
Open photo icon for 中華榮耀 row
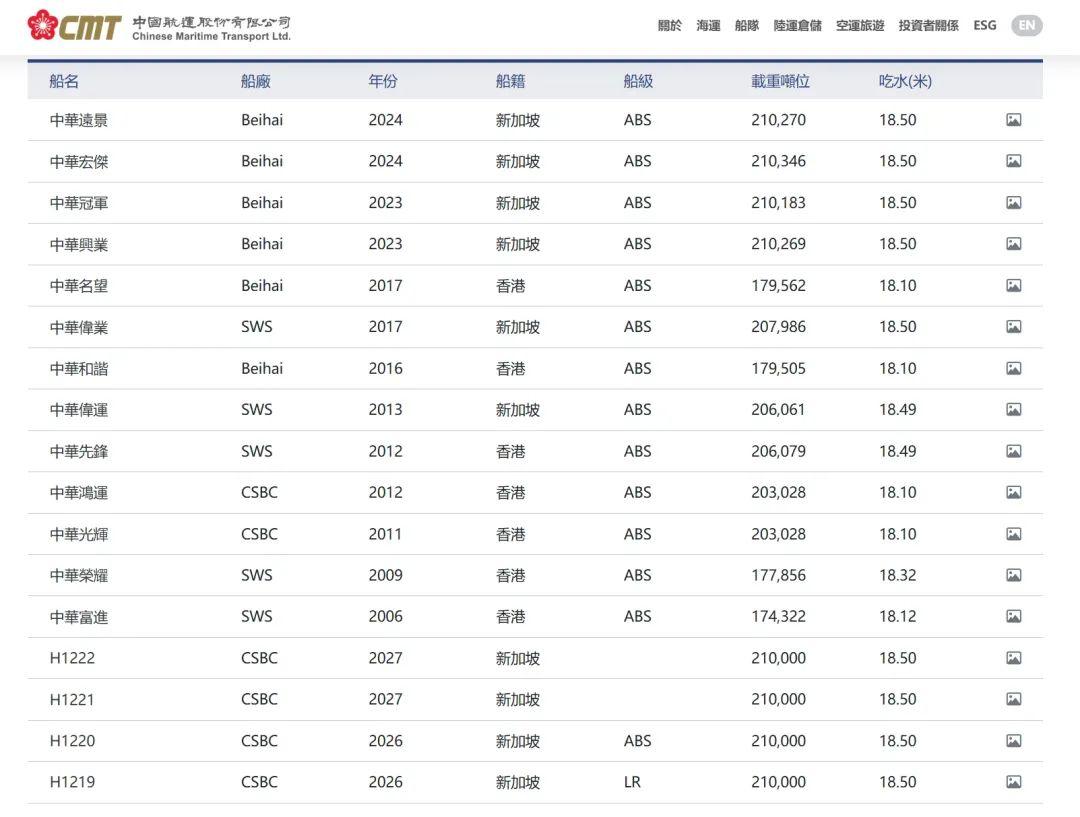[1013, 575]
